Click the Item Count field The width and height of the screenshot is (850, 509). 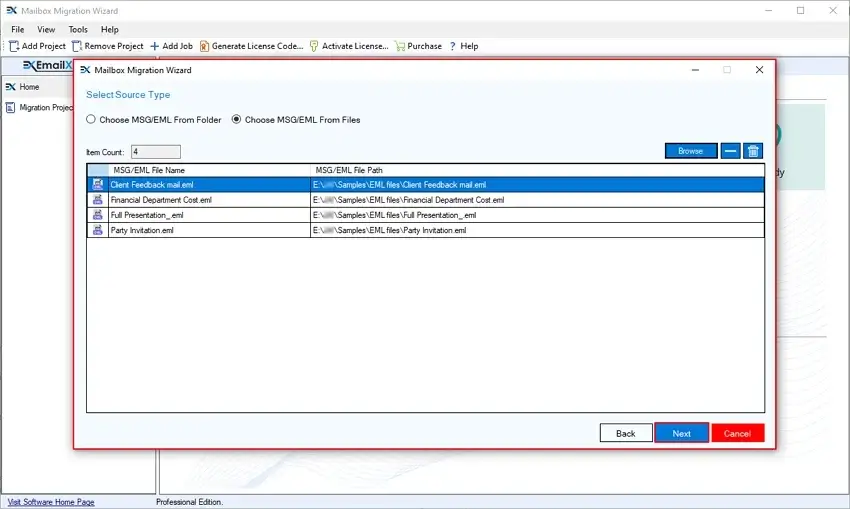pyautogui.click(x=155, y=152)
